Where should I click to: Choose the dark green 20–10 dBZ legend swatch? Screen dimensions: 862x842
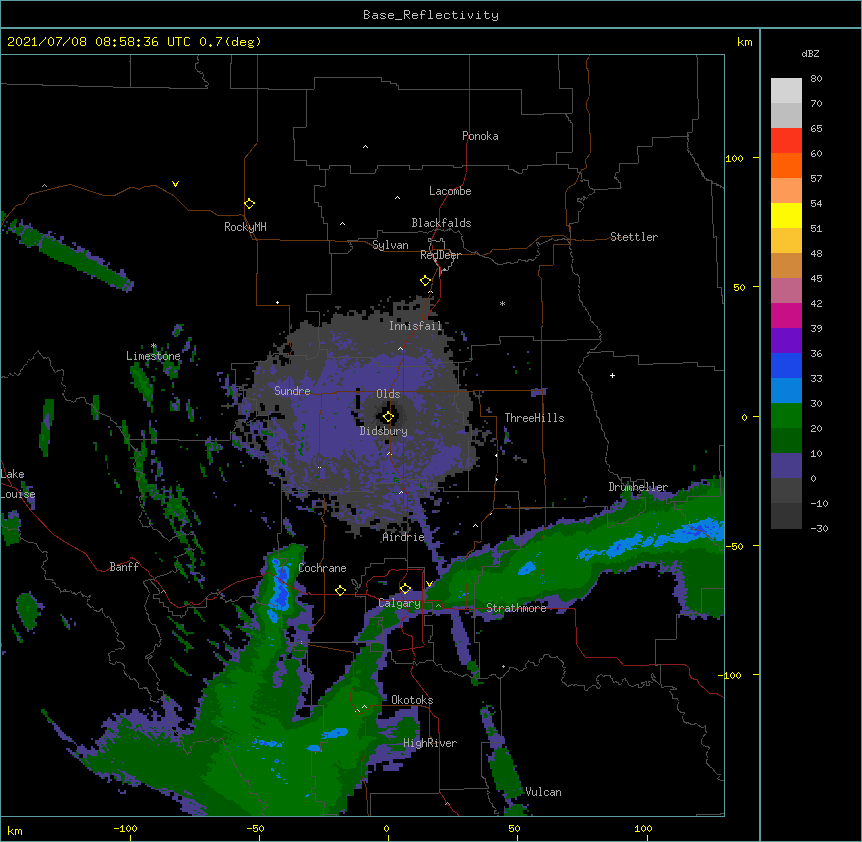786,441
